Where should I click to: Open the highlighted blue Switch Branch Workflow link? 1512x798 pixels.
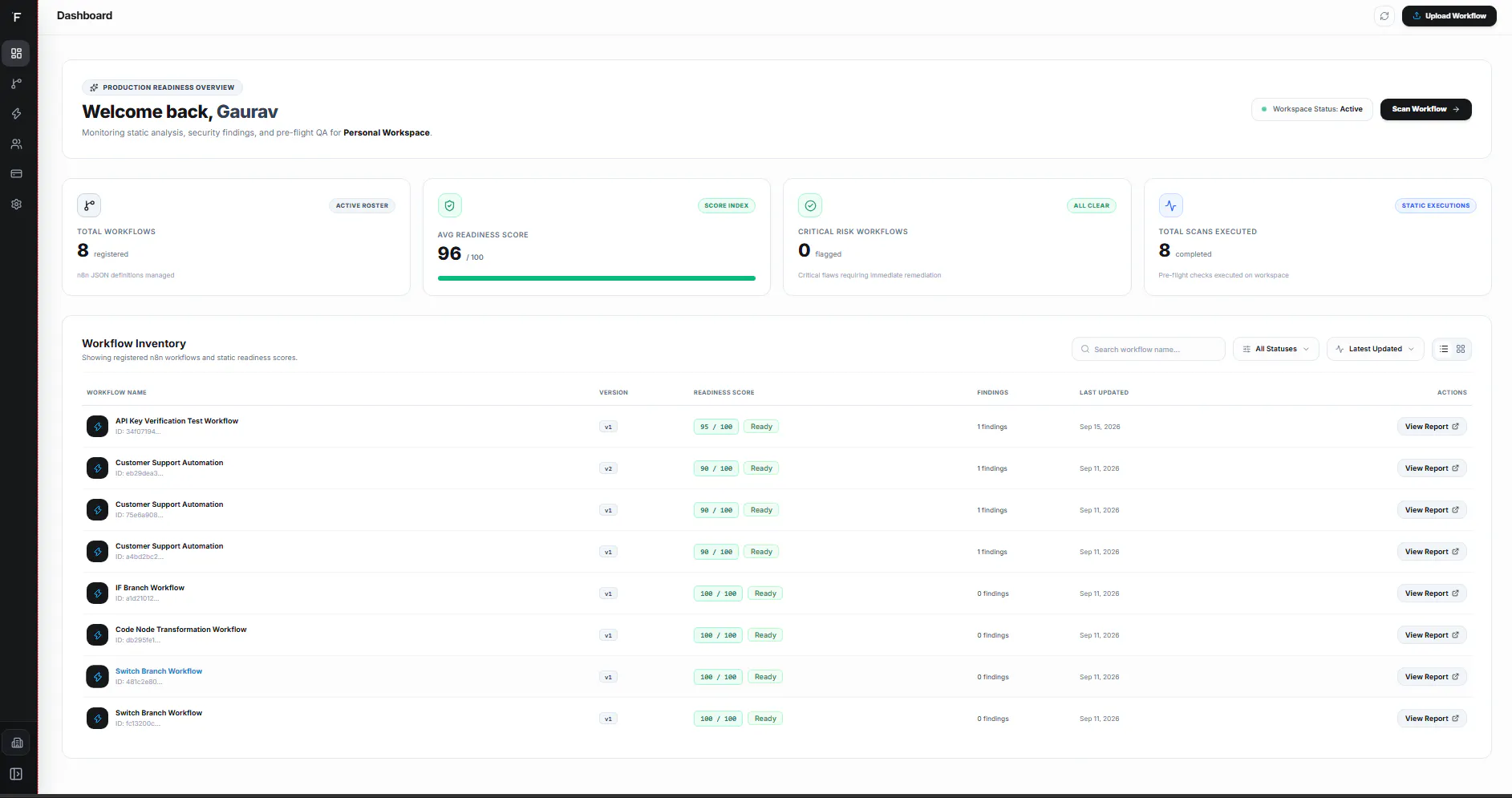(x=159, y=671)
